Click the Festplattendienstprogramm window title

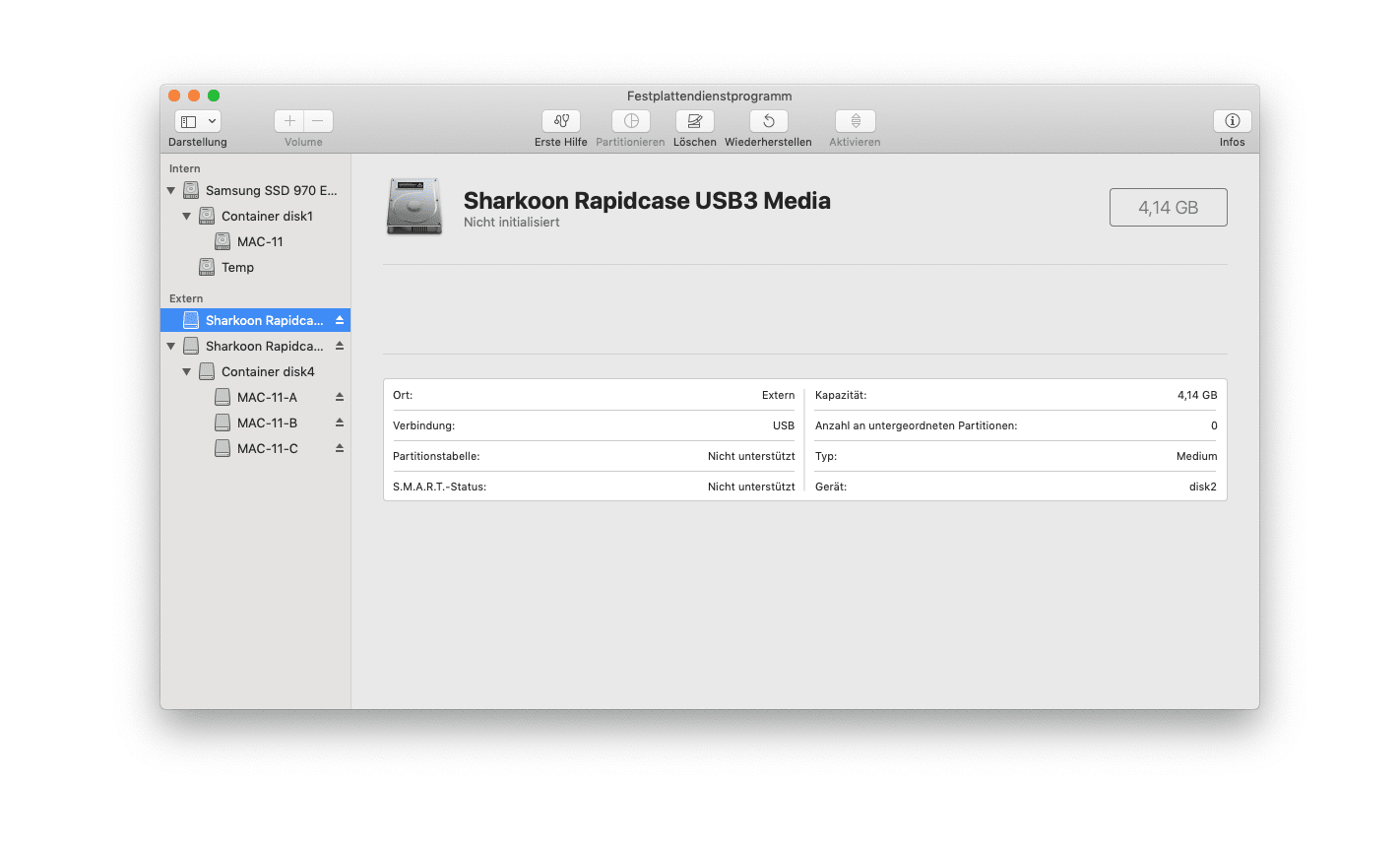(710, 97)
